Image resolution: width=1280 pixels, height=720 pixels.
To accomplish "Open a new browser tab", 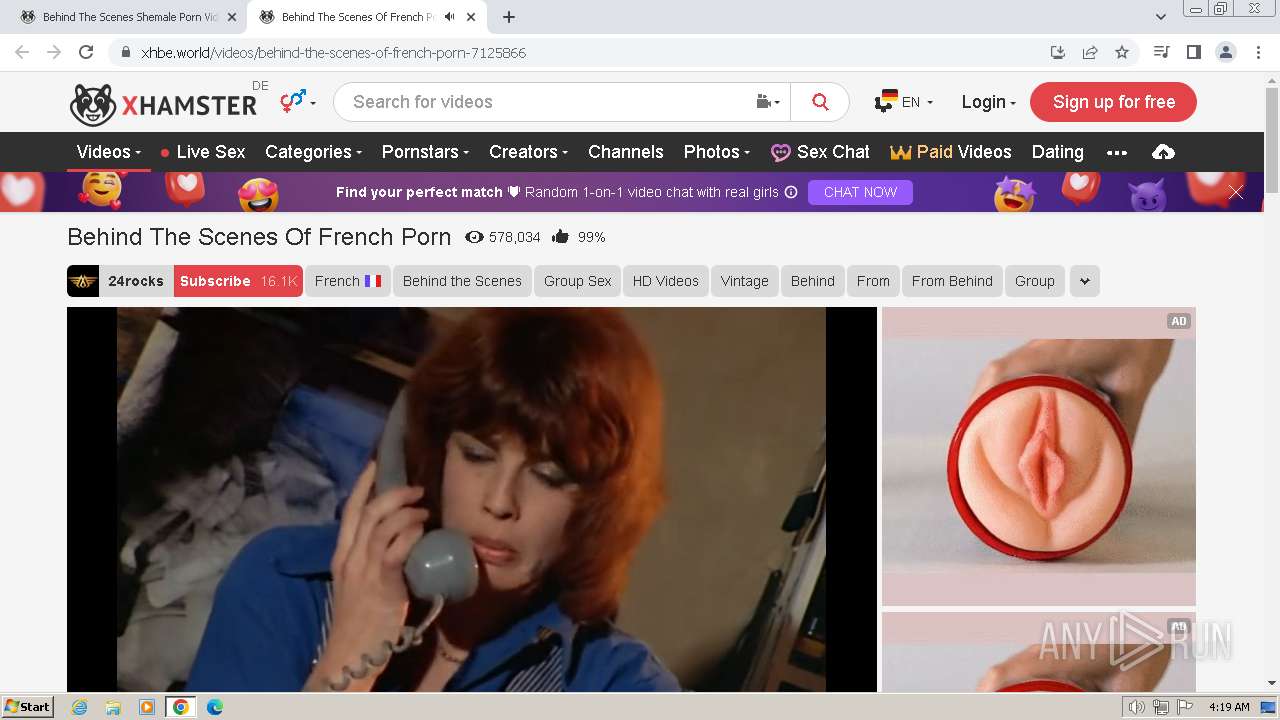I will click(509, 17).
